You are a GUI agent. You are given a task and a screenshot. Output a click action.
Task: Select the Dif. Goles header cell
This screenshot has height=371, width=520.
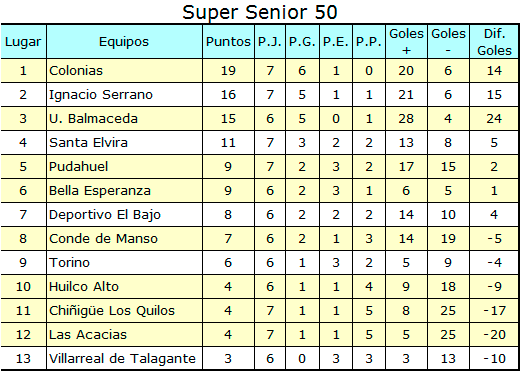click(x=494, y=42)
